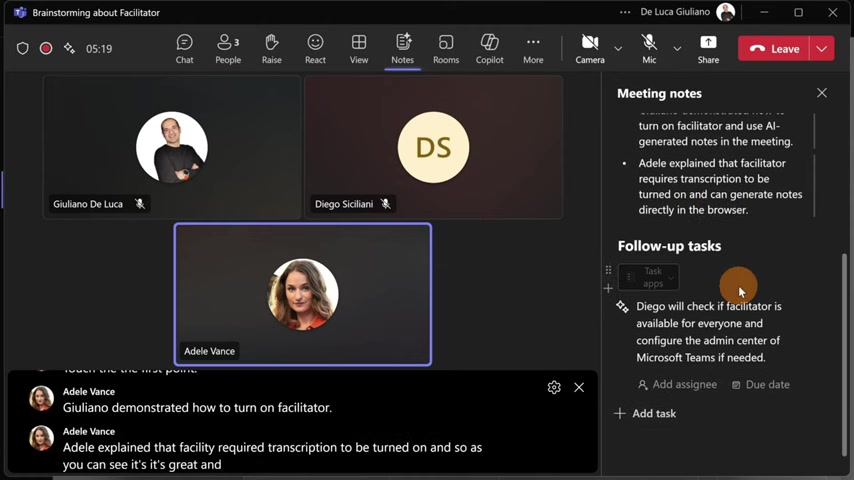The image size is (854, 480).
Task: Open live captions settings gear
Action: pos(554,387)
